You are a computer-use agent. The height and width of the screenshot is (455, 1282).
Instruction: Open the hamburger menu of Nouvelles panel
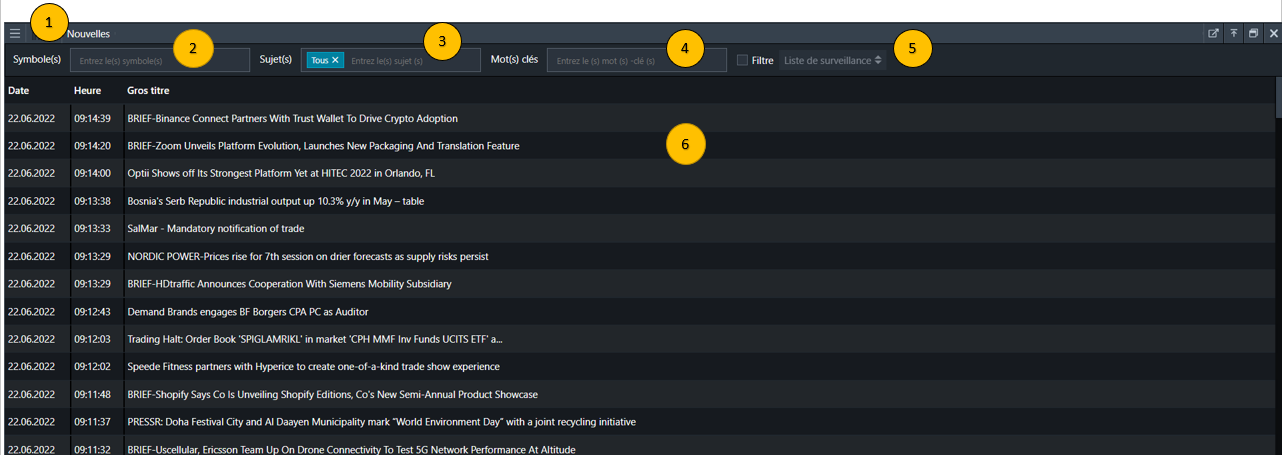click(14, 33)
